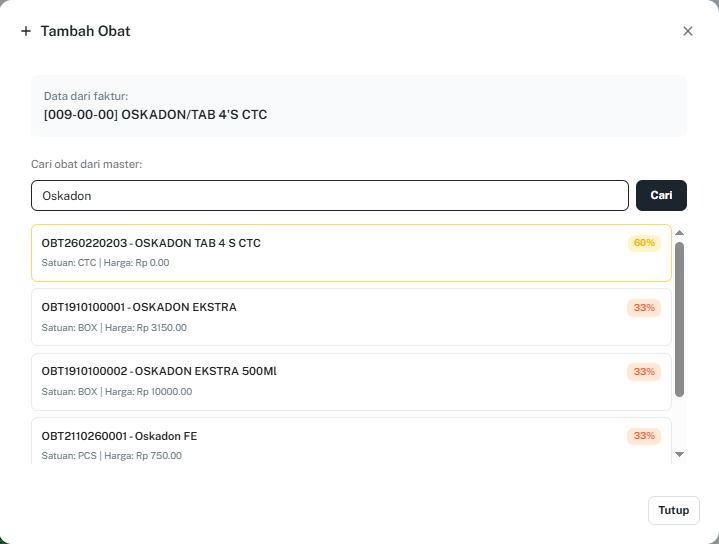Click the scroll down arrow in results list
This screenshot has height=544, width=719.
[x=680, y=454]
